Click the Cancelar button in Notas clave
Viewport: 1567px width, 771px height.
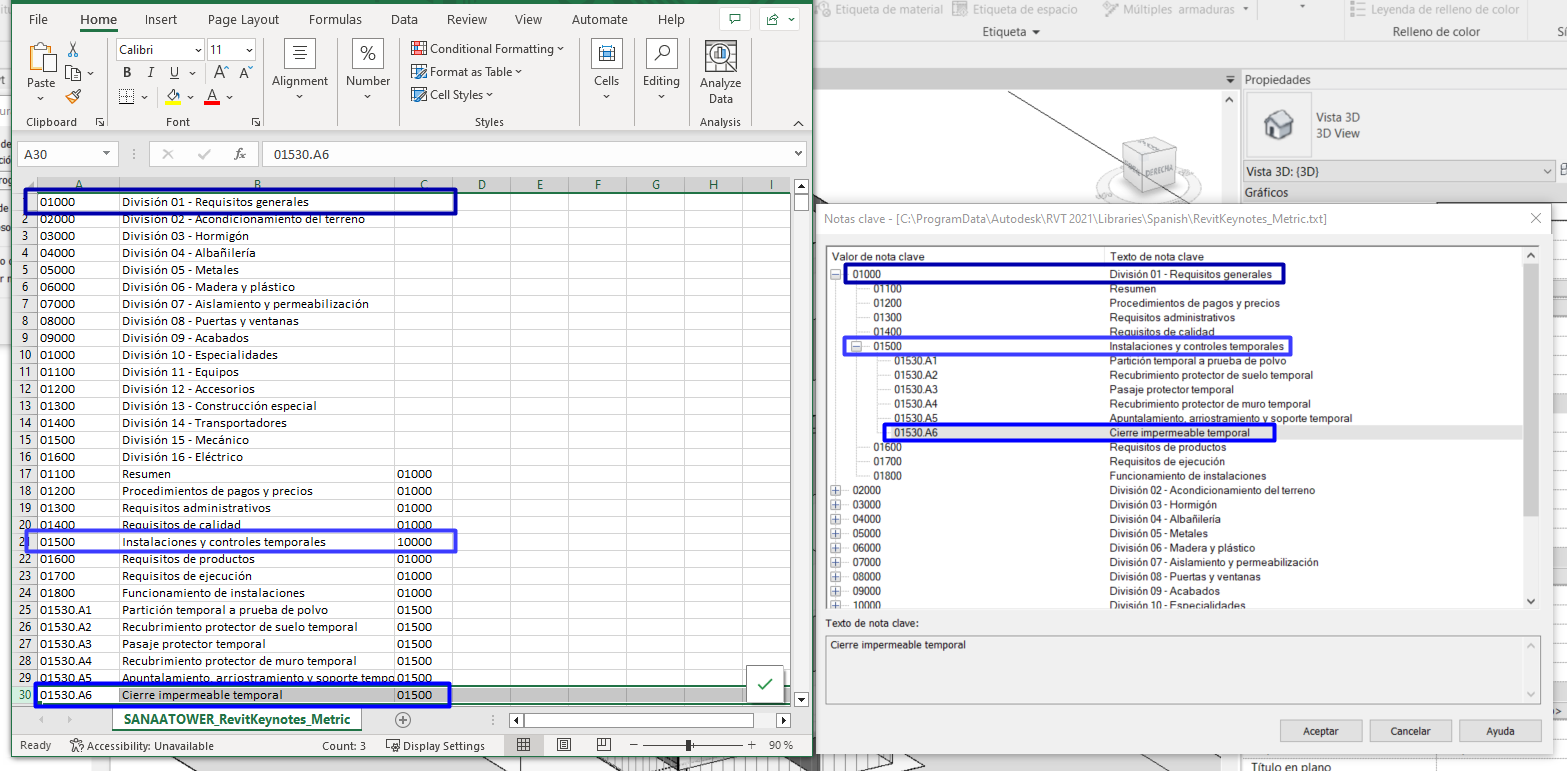1410,731
